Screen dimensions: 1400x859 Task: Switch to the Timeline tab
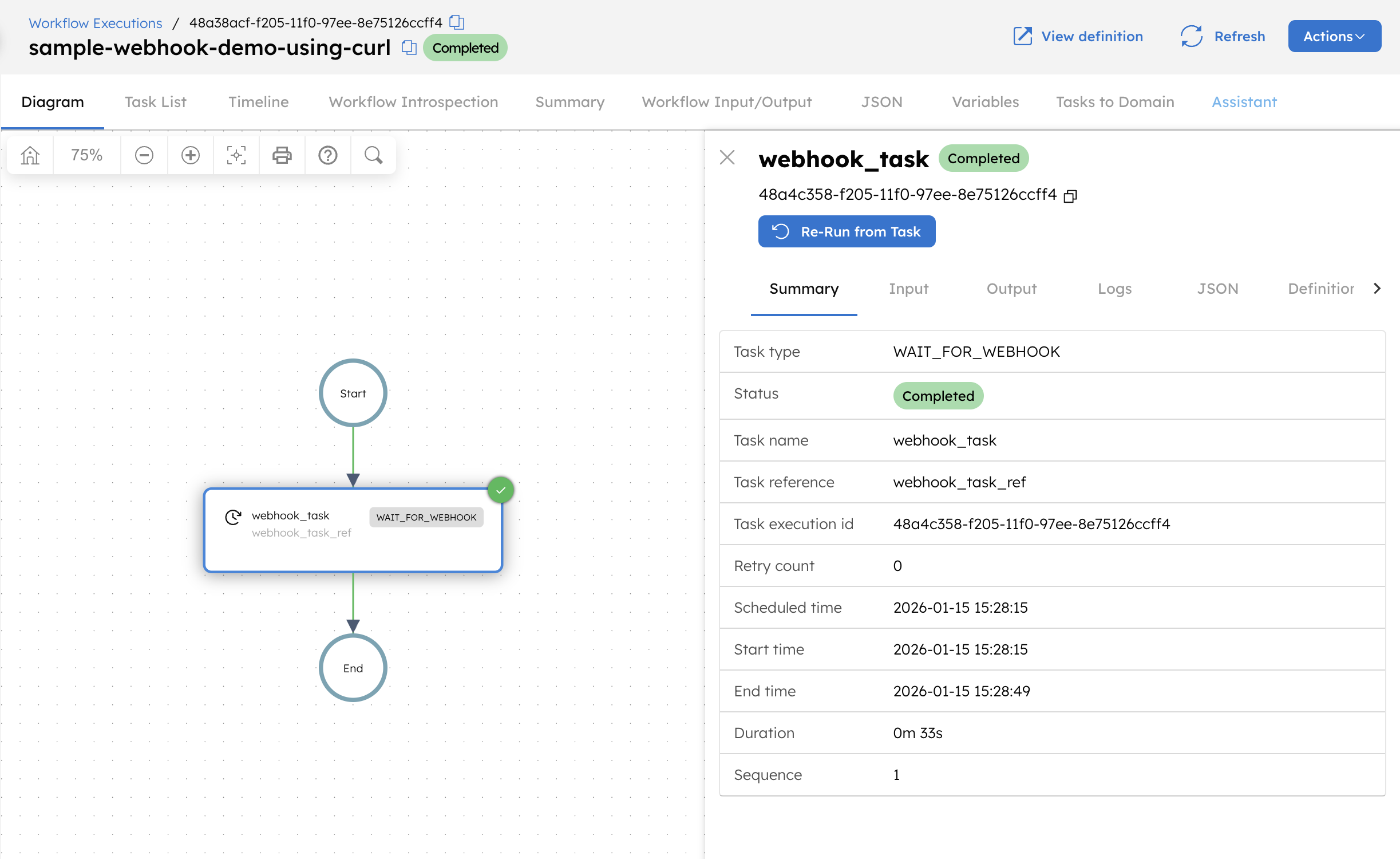coord(259,102)
